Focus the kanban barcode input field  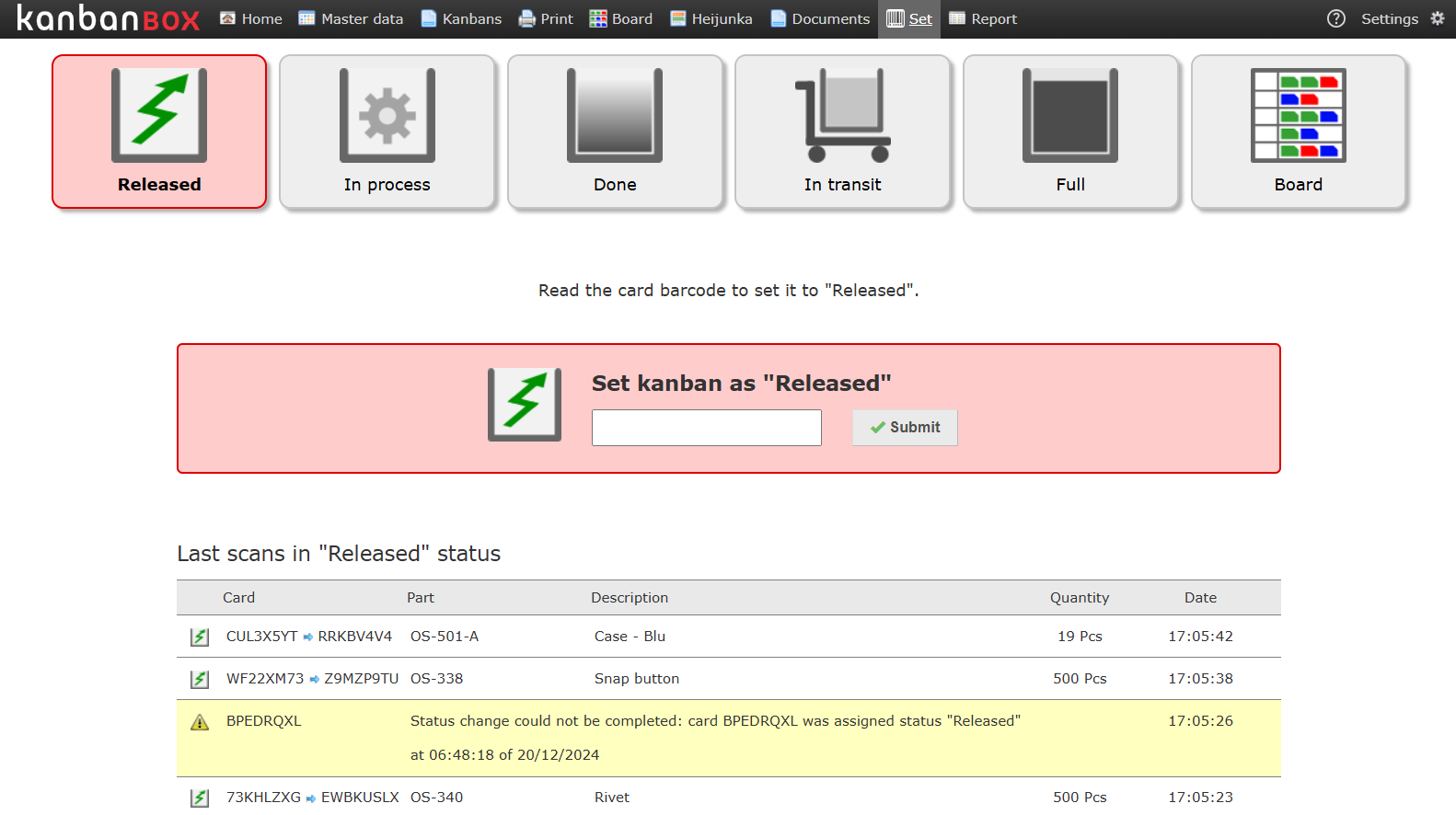click(706, 428)
